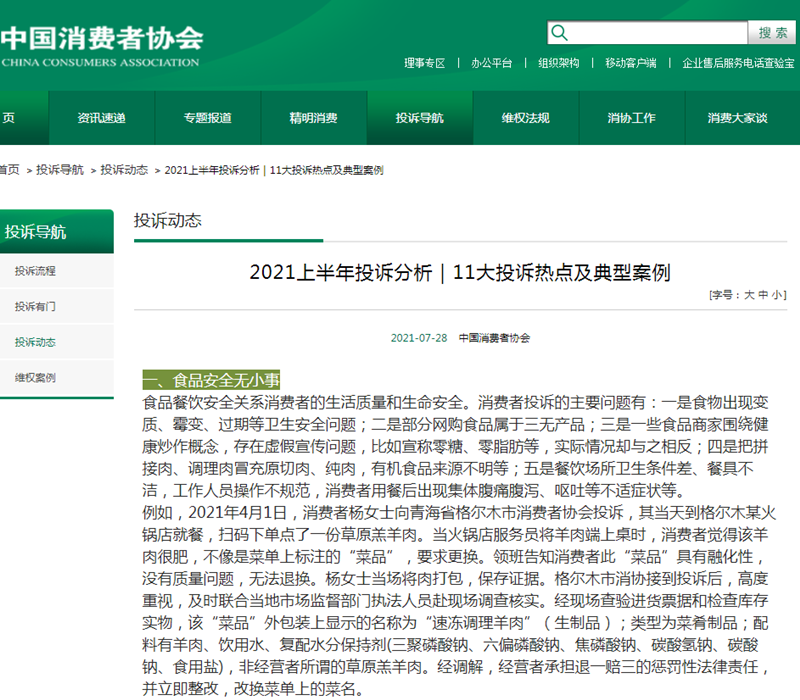
Task: Click 投诉导航 in the breadcrumb
Action: pos(60,170)
